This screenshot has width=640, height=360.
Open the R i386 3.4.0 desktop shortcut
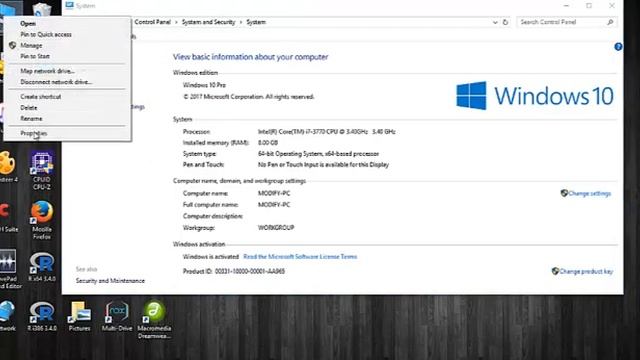click(x=42, y=316)
